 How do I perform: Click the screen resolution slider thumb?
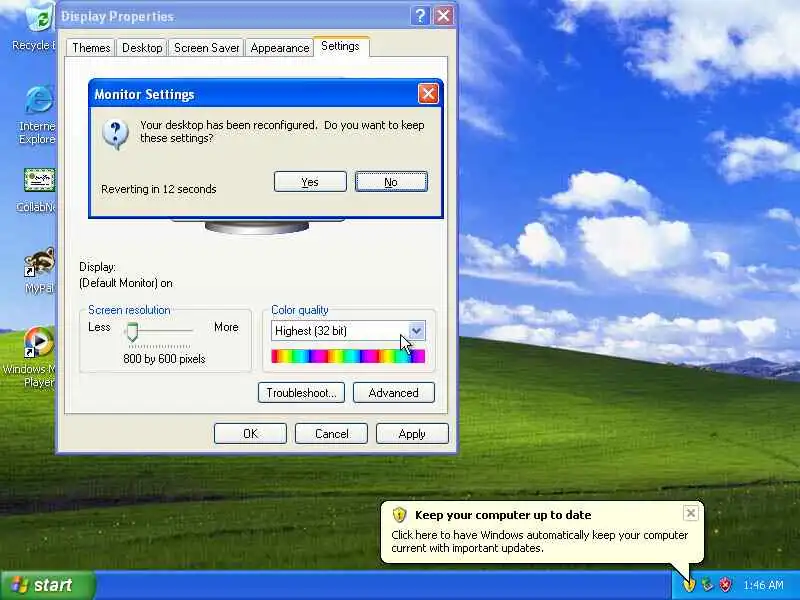[132, 332]
